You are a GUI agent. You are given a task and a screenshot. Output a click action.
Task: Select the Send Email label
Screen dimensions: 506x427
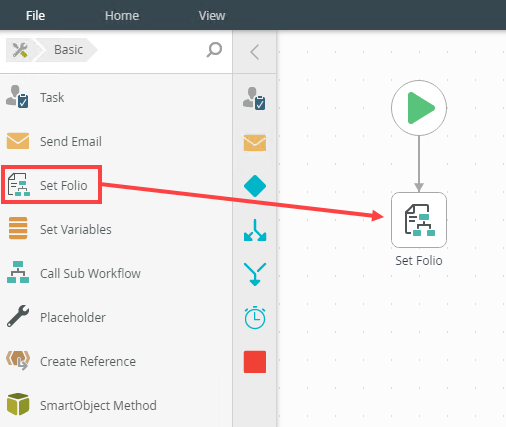tap(71, 141)
